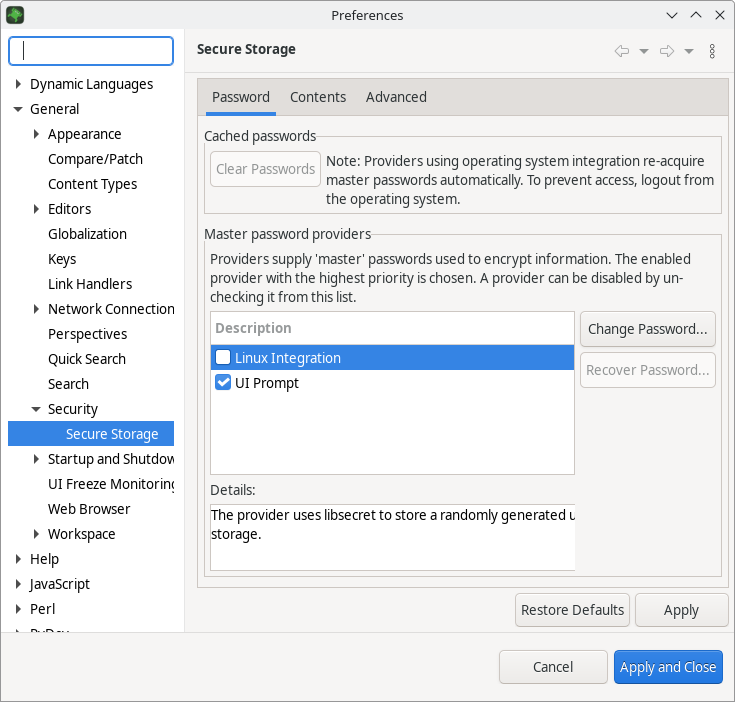
Task: Collapse the Security node
Action: click(x=36, y=409)
